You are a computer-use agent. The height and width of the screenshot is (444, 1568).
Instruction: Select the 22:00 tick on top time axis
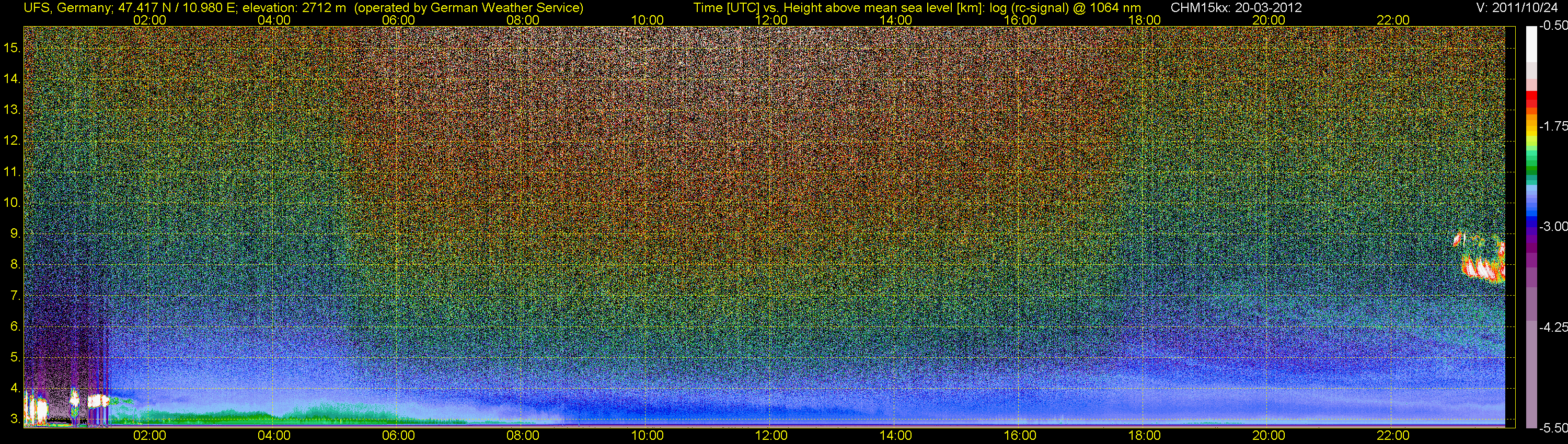tap(1393, 20)
